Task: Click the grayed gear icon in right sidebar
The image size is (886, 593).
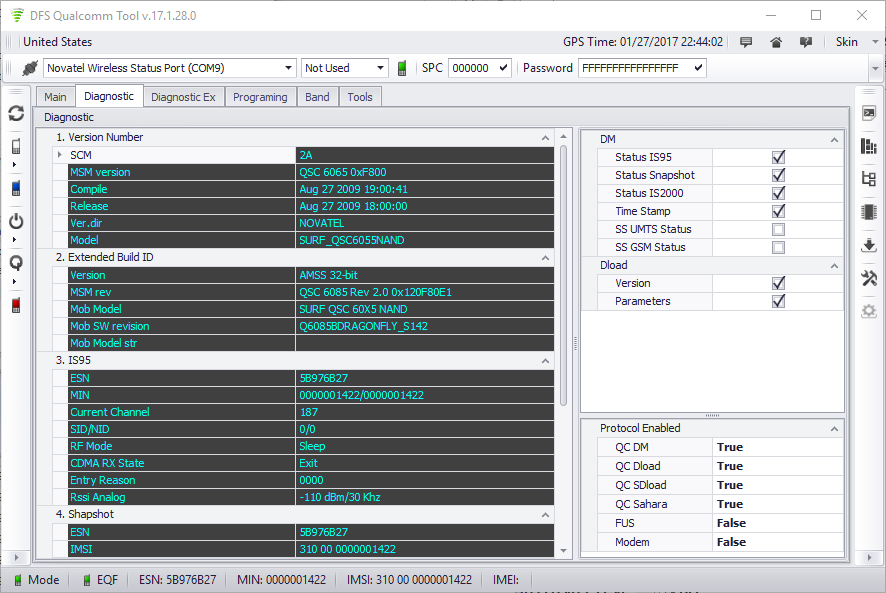Action: click(x=869, y=311)
